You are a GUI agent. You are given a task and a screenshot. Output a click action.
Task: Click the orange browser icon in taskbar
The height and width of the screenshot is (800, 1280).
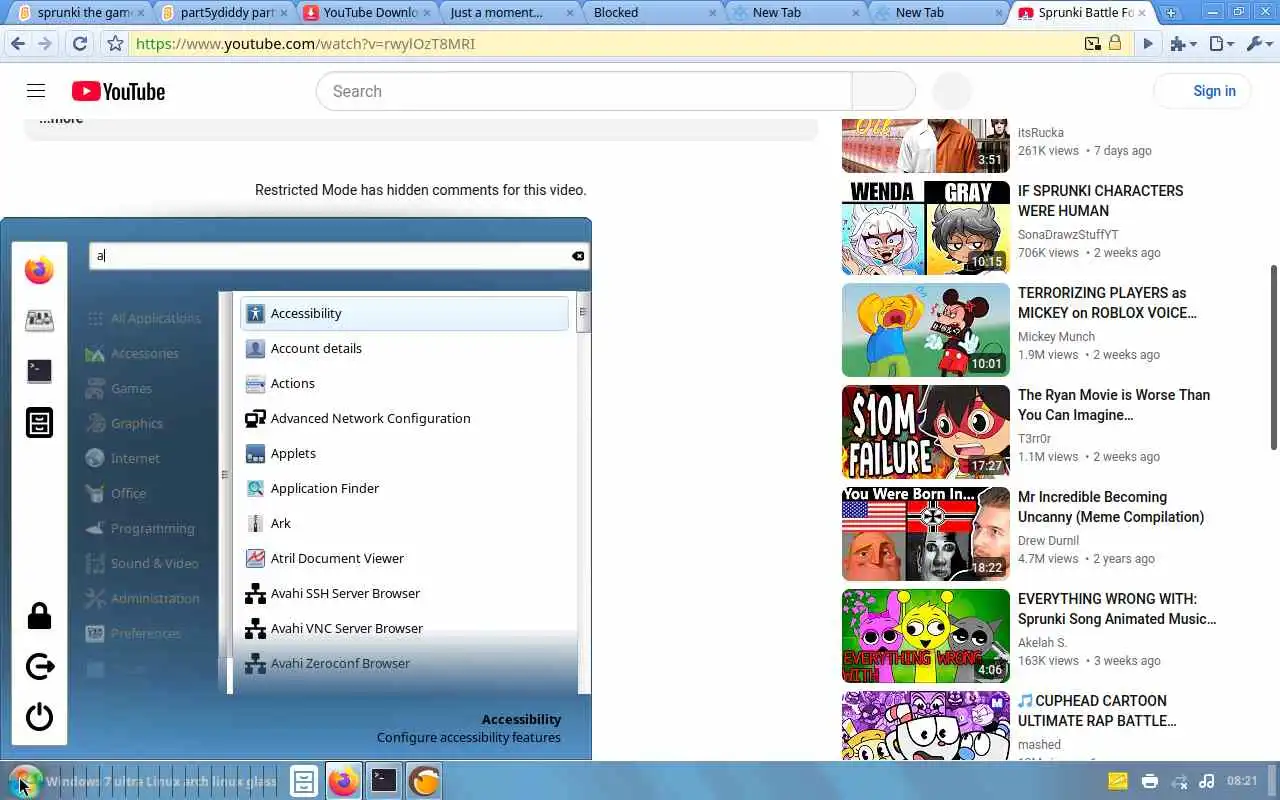click(x=424, y=781)
